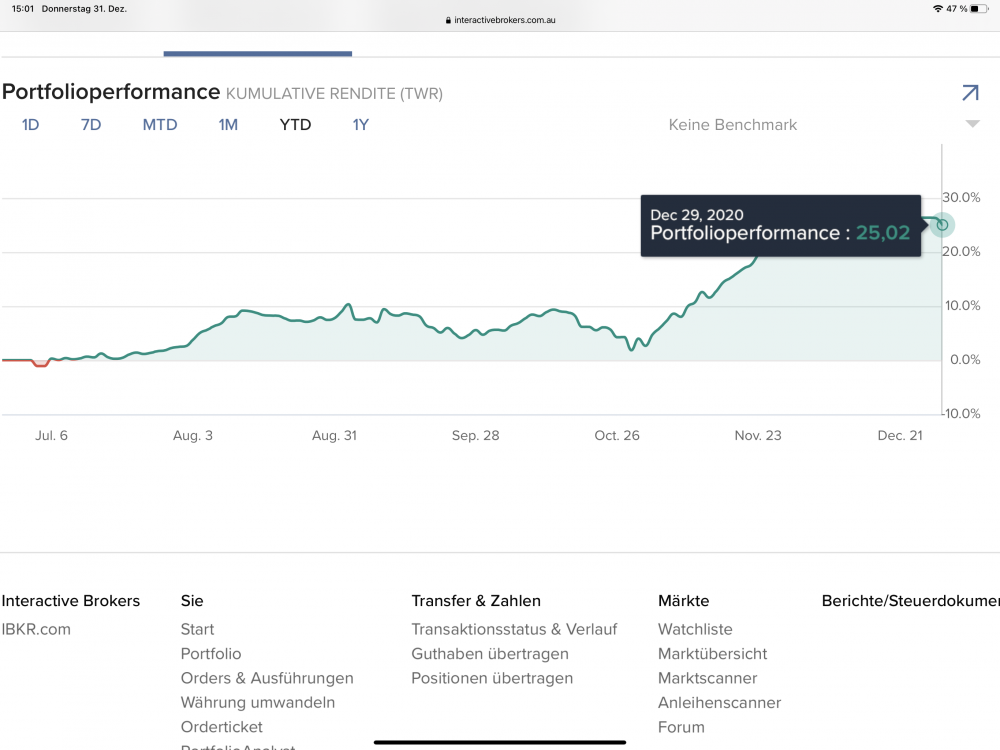This screenshot has width=1000, height=750.
Task: Switch to MTD time range
Action: point(160,125)
